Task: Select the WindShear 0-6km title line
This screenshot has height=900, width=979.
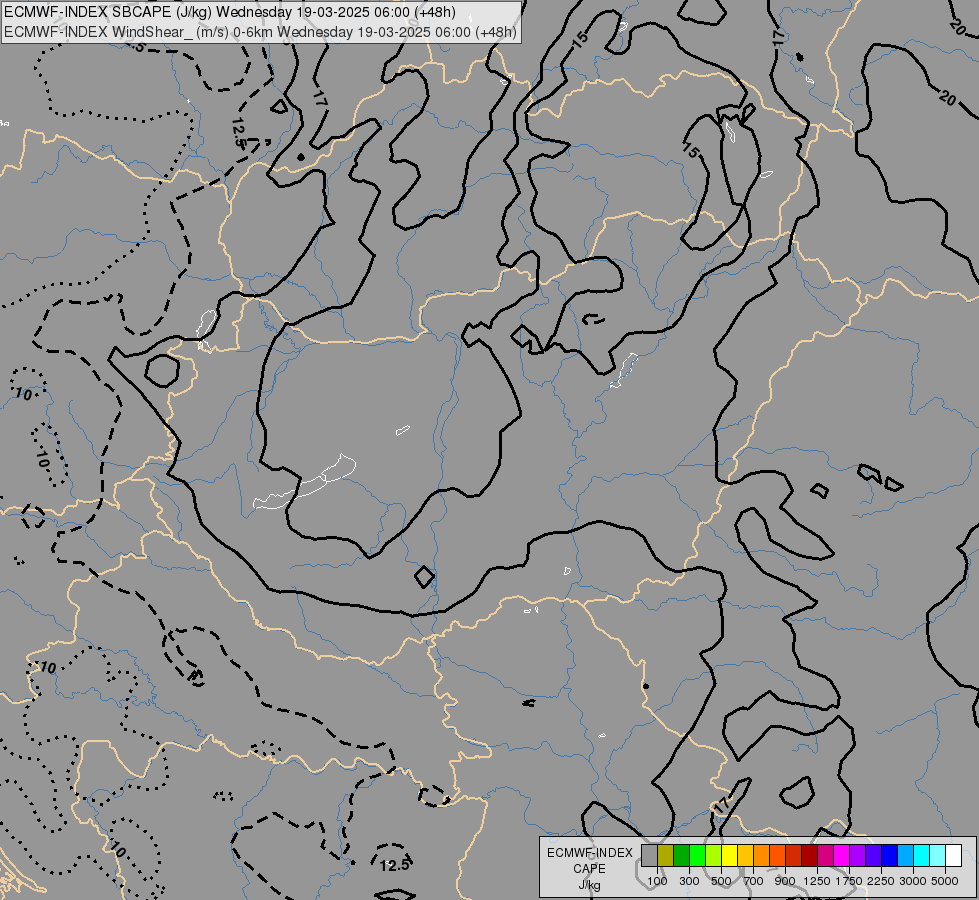Action: (260, 31)
